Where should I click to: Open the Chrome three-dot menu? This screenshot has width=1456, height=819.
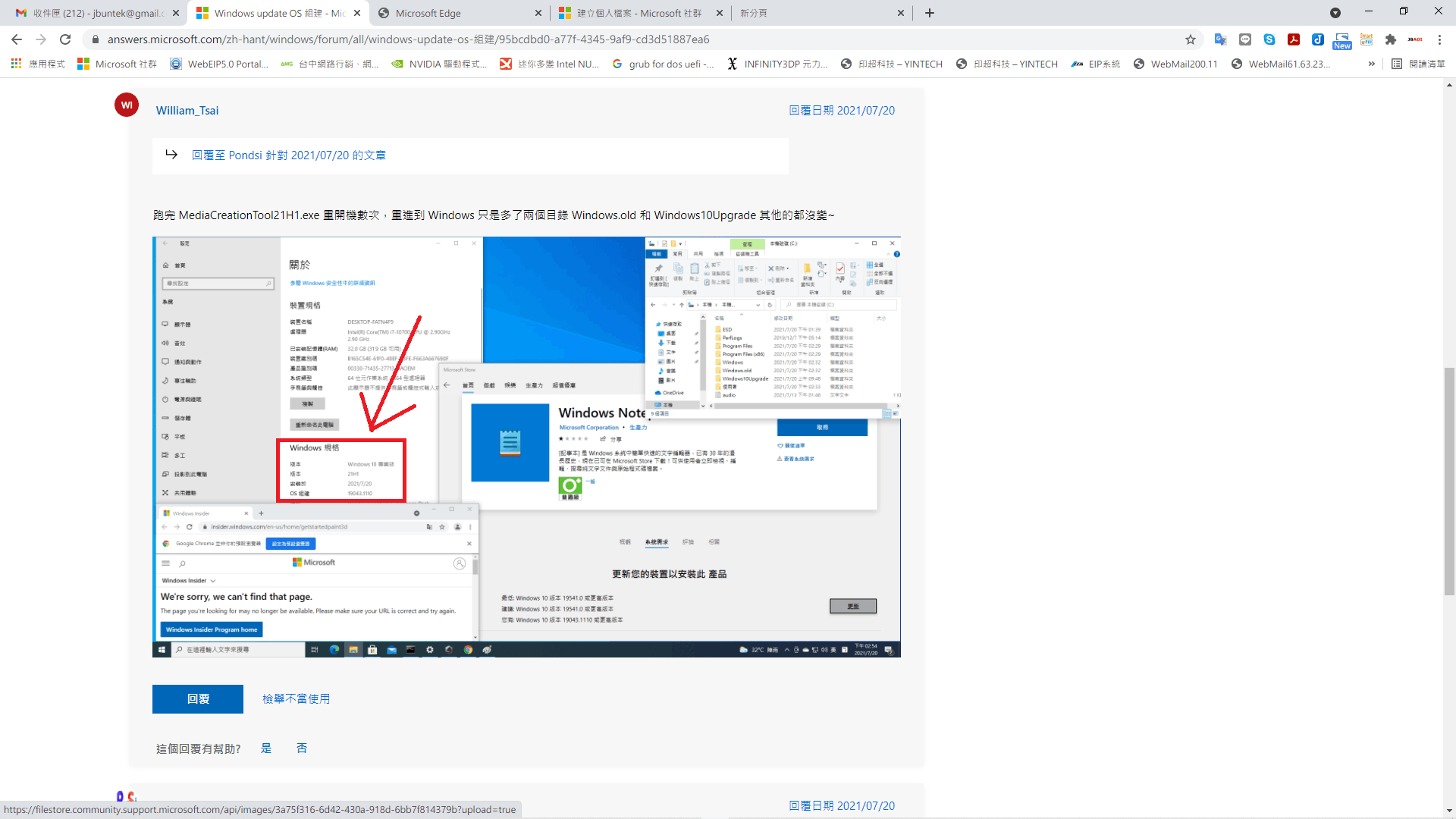point(1439,39)
